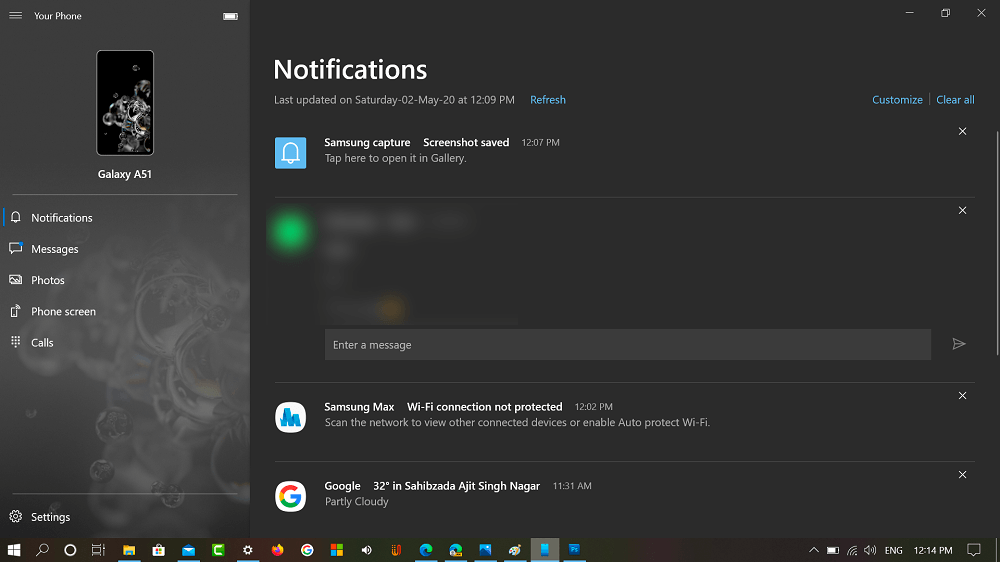Open Phone screen in sidebar
This screenshot has height=562, width=1000.
pyautogui.click(x=125, y=311)
